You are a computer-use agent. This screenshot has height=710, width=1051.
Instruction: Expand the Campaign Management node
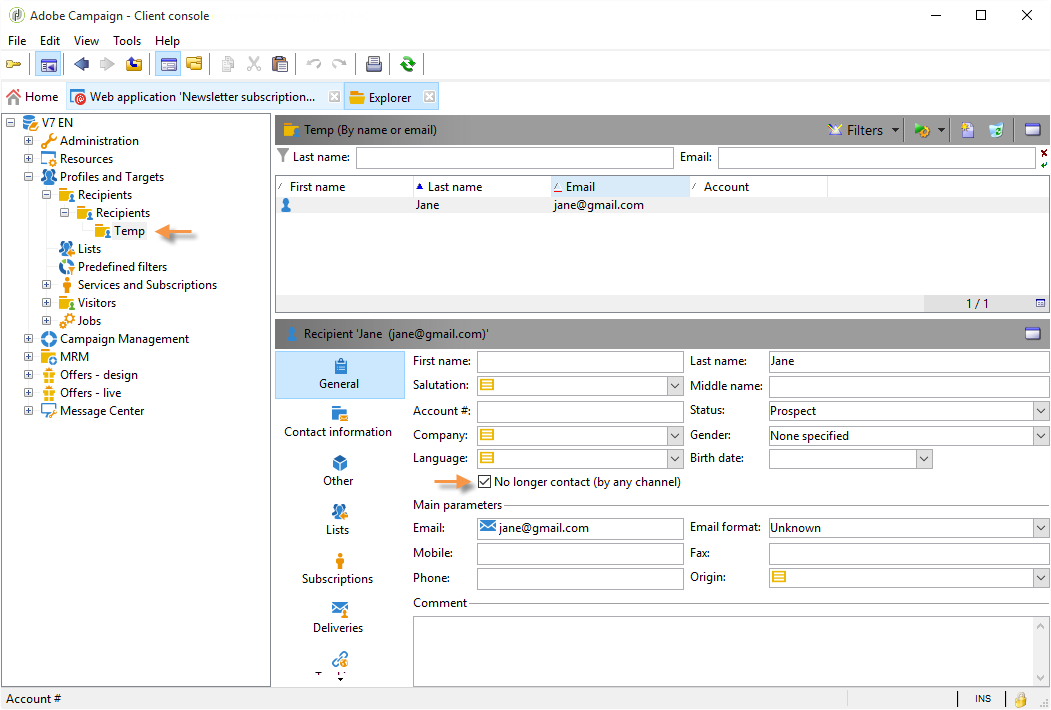[28, 339]
